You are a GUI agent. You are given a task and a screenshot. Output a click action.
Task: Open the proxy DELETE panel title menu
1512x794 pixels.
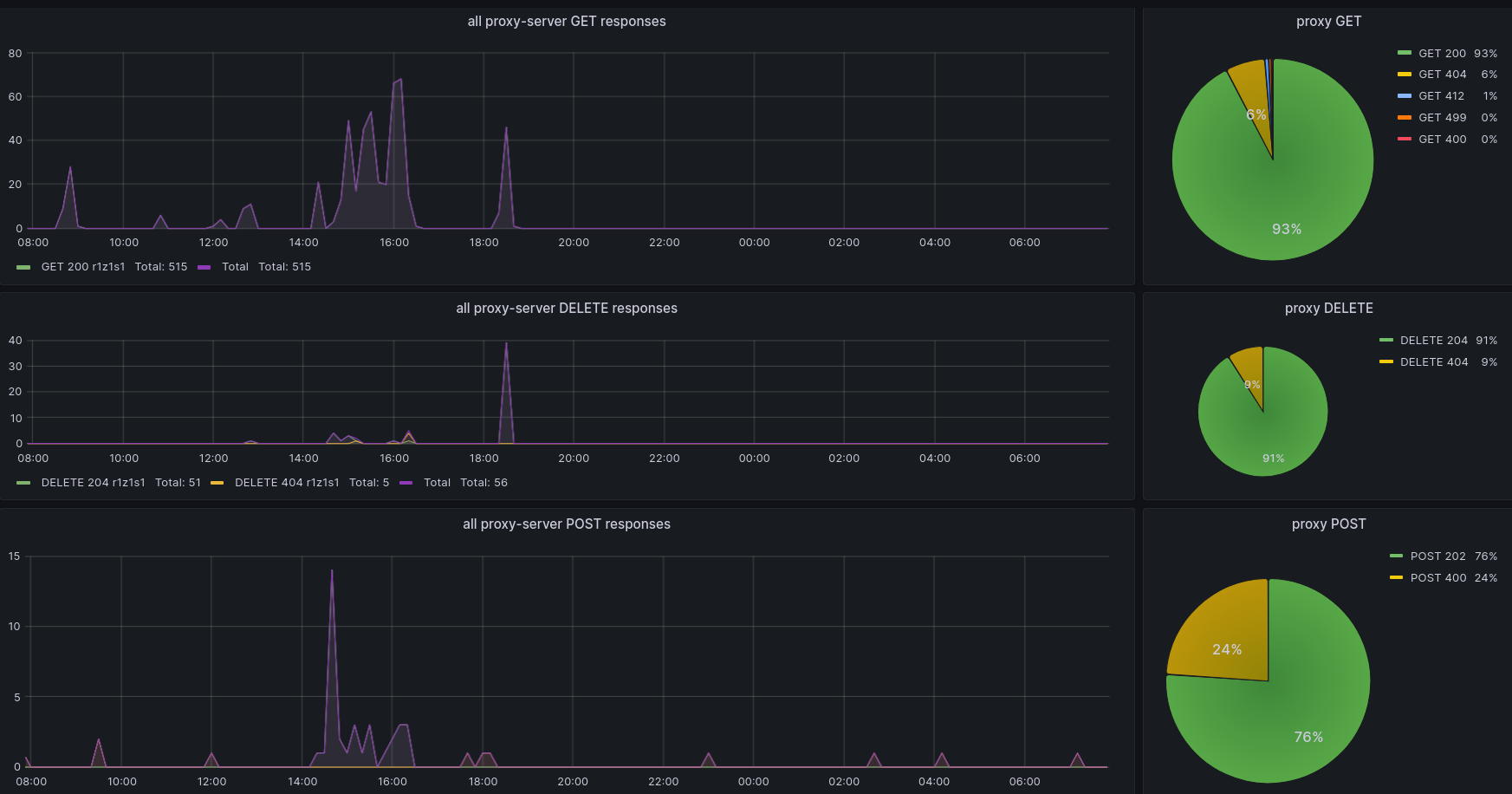tap(1328, 309)
